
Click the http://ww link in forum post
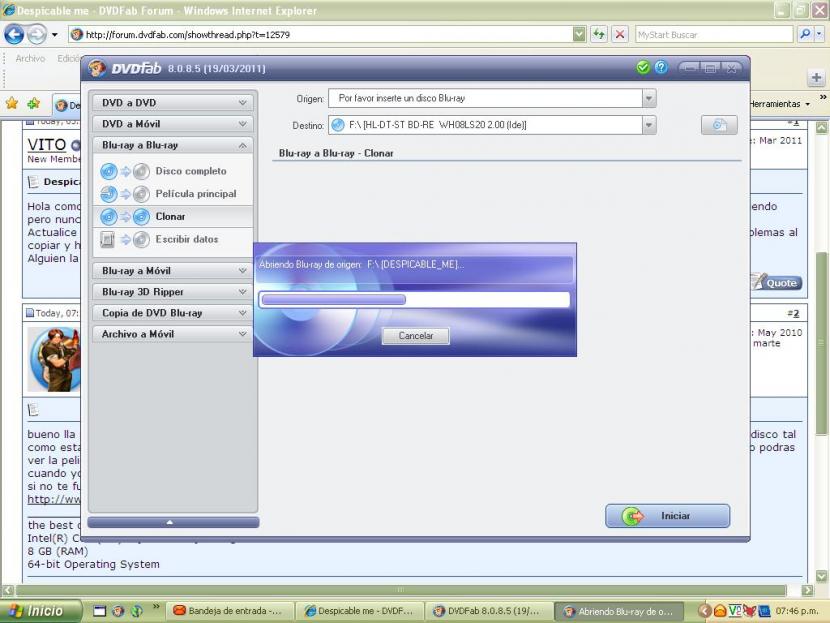[x=53, y=499]
